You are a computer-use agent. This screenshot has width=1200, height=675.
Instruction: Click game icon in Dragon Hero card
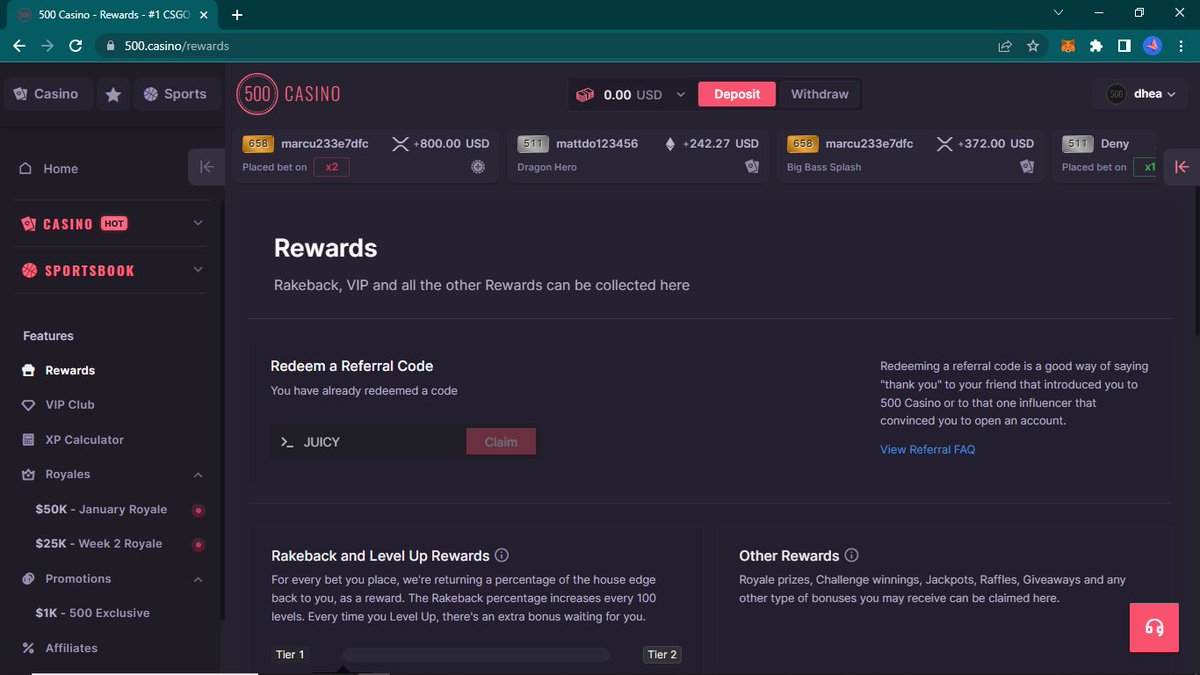click(x=752, y=167)
